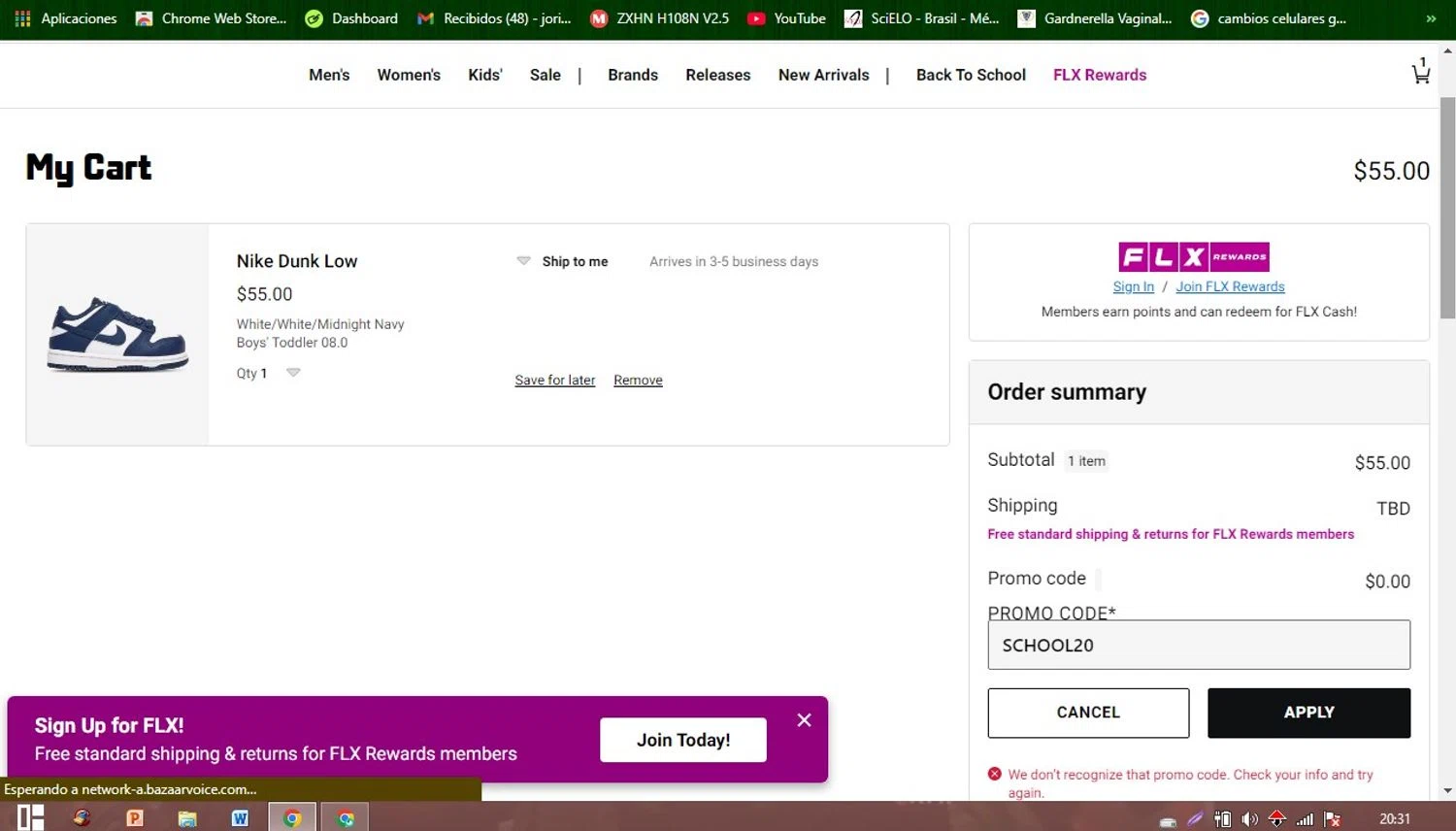This screenshot has height=831, width=1456.
Task: Click the volume speaker tray icon
Action: pyautogui.click(x=1250, y=819)
